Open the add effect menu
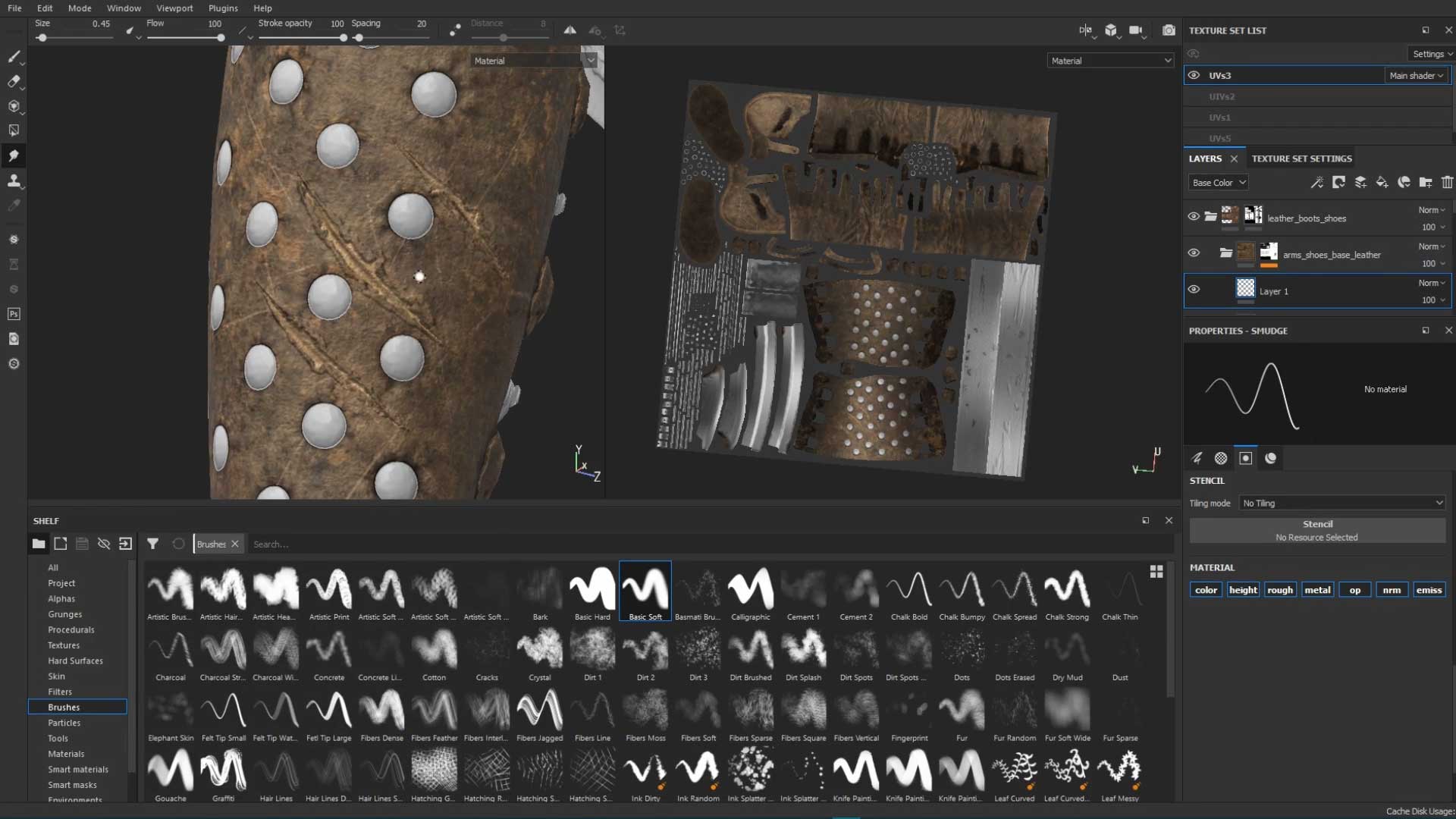The height and width of the screenshot is (819, 1456). 1317,182
